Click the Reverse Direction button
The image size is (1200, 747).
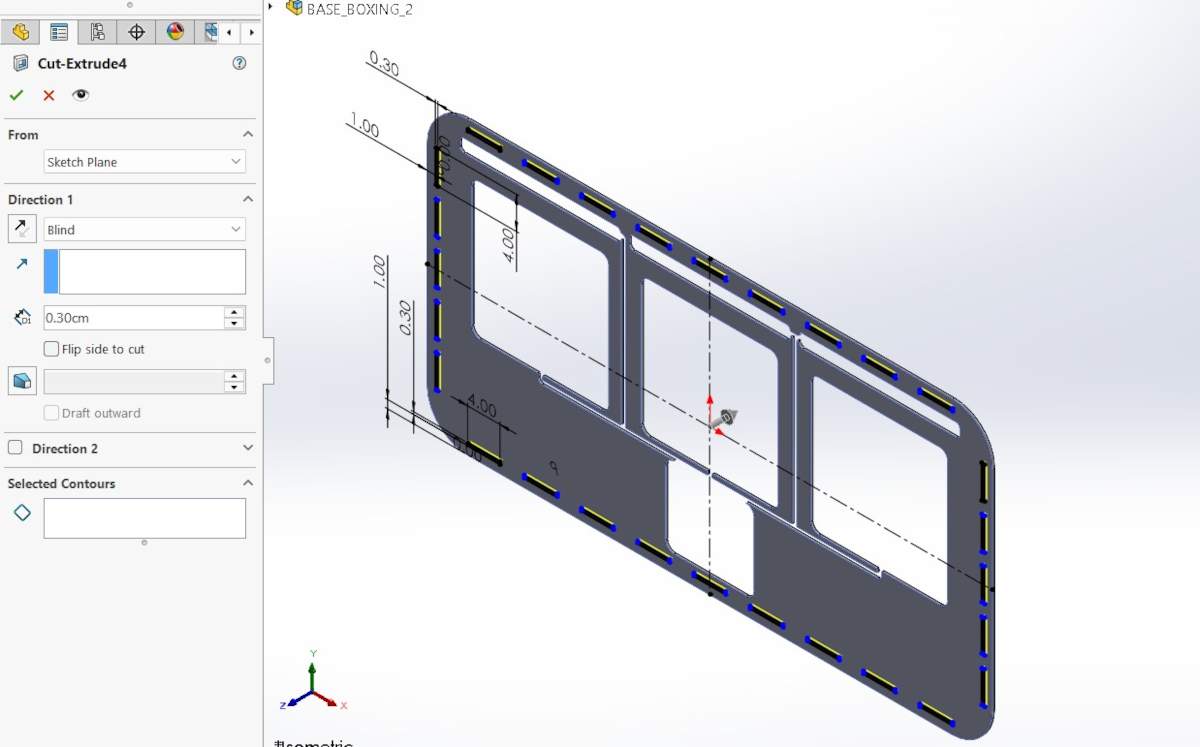coord(22,229)
